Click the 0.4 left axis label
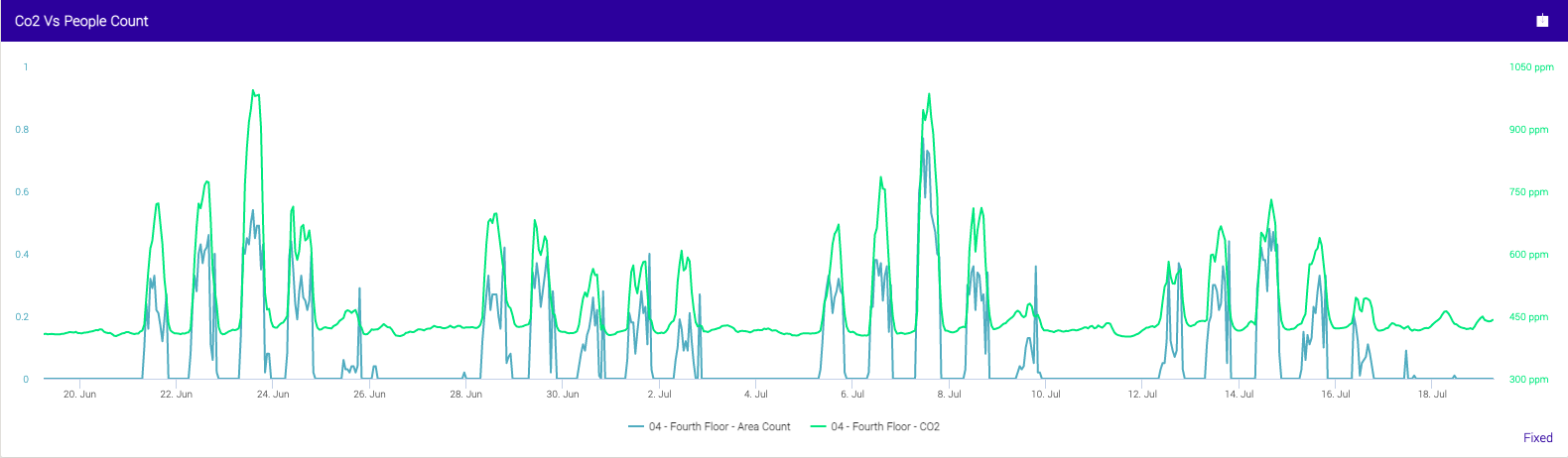Viewport: 1568px width, 458px height. click(22, 255)
